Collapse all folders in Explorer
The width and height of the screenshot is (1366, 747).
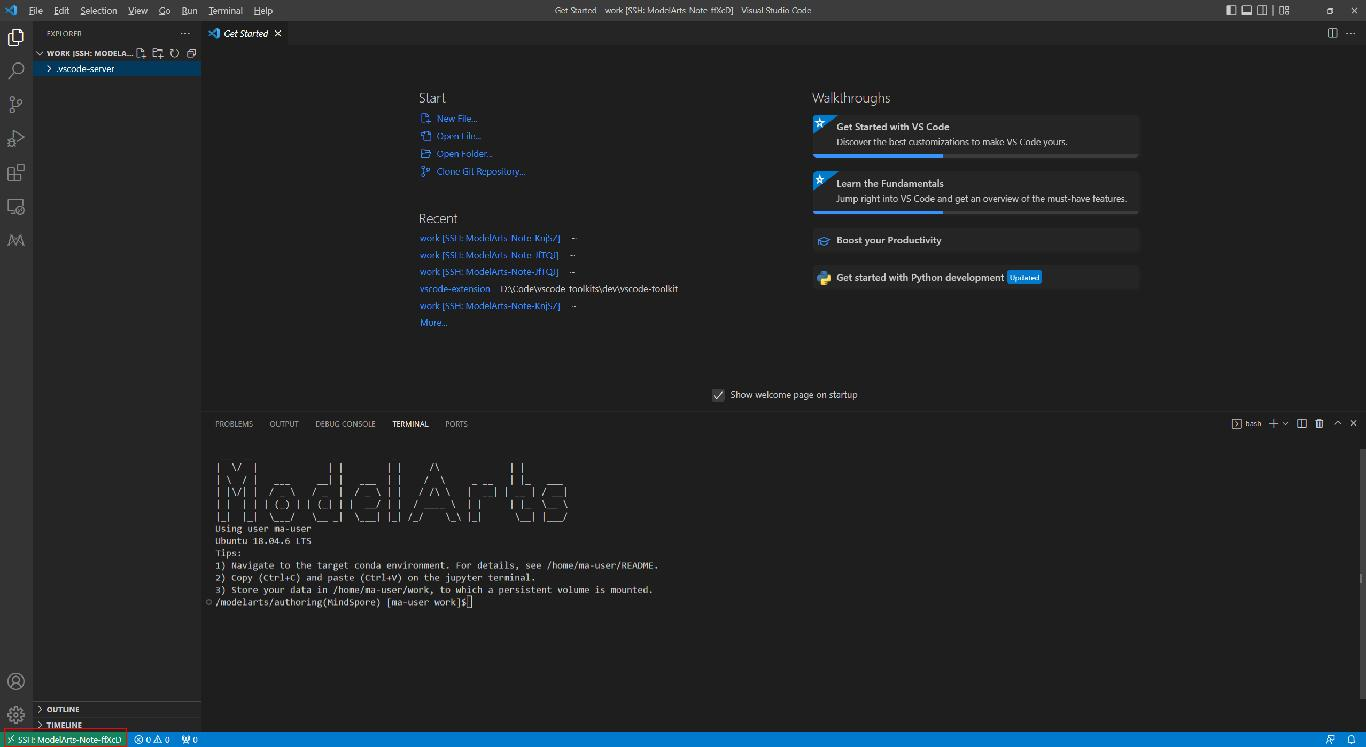190,53
